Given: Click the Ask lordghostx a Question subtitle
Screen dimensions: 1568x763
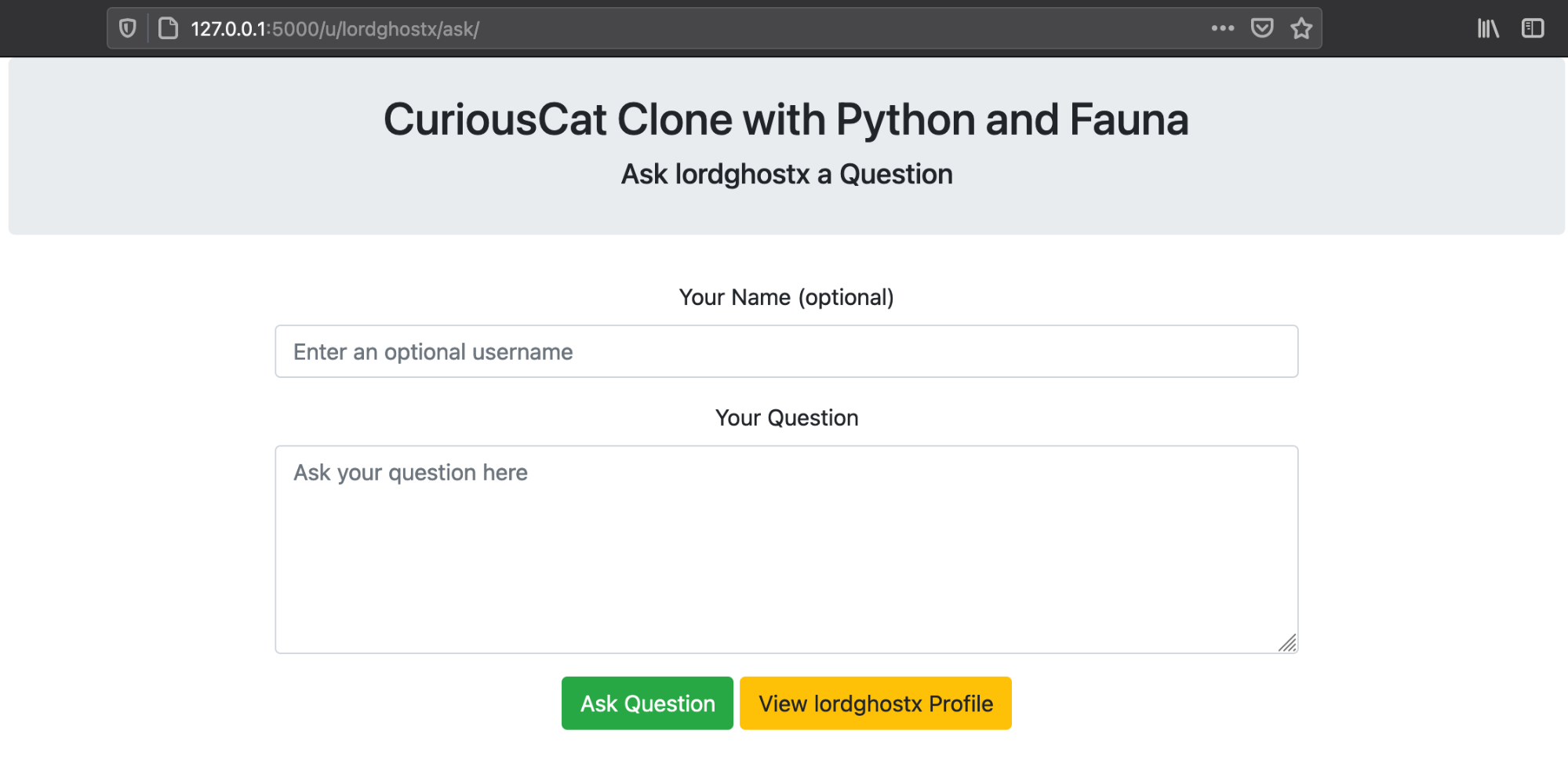Looking at the screenshot, I should click(786, 173).
